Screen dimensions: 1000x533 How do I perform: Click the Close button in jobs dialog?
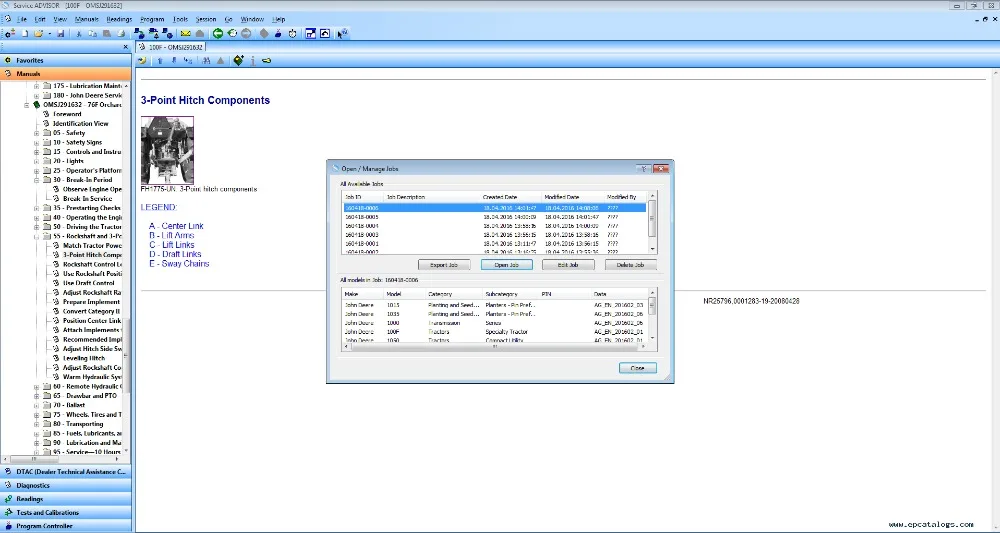click(x=637, y=368)
